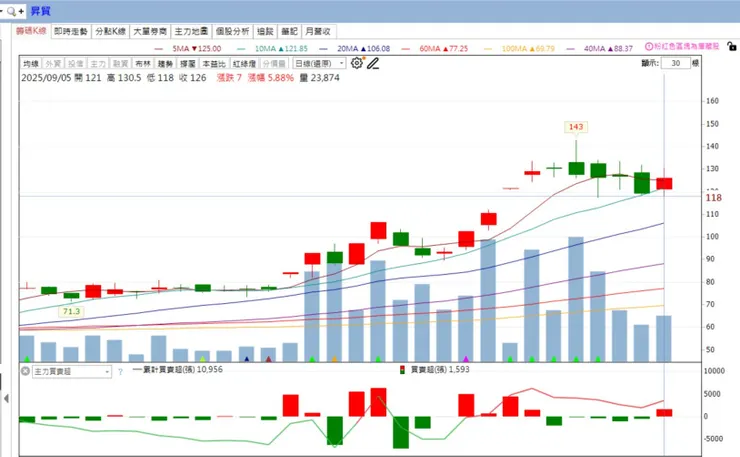Click the 143 high price label
The height and width of the screenshot is (457, 740).
(x=576, y=127)
